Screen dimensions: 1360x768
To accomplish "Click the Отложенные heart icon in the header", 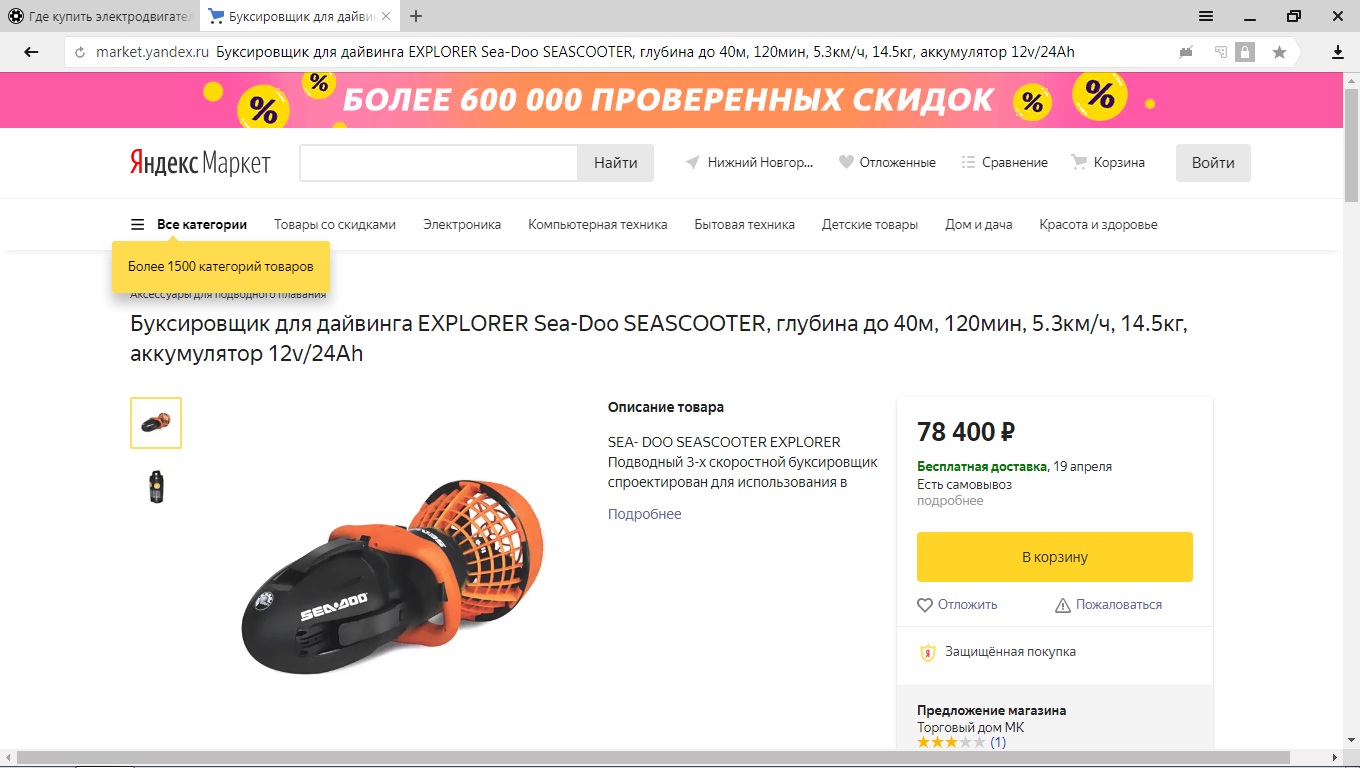I will [x=846, y=162].
